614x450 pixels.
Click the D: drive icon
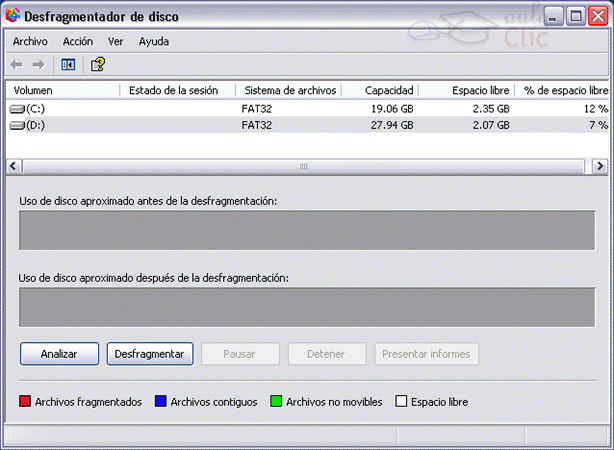[17, 125]
